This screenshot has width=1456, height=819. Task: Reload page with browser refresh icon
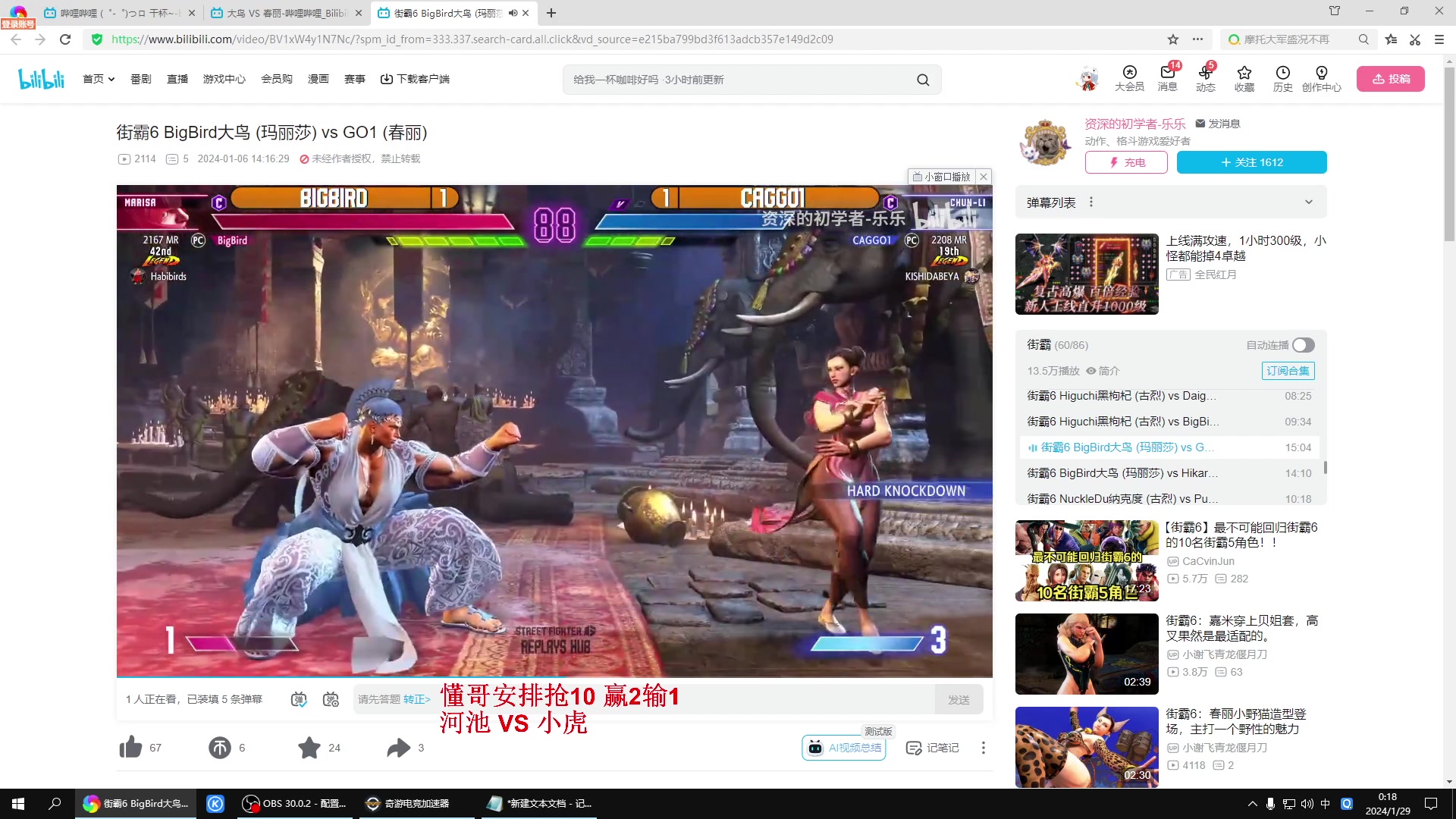tap(65, 39)
